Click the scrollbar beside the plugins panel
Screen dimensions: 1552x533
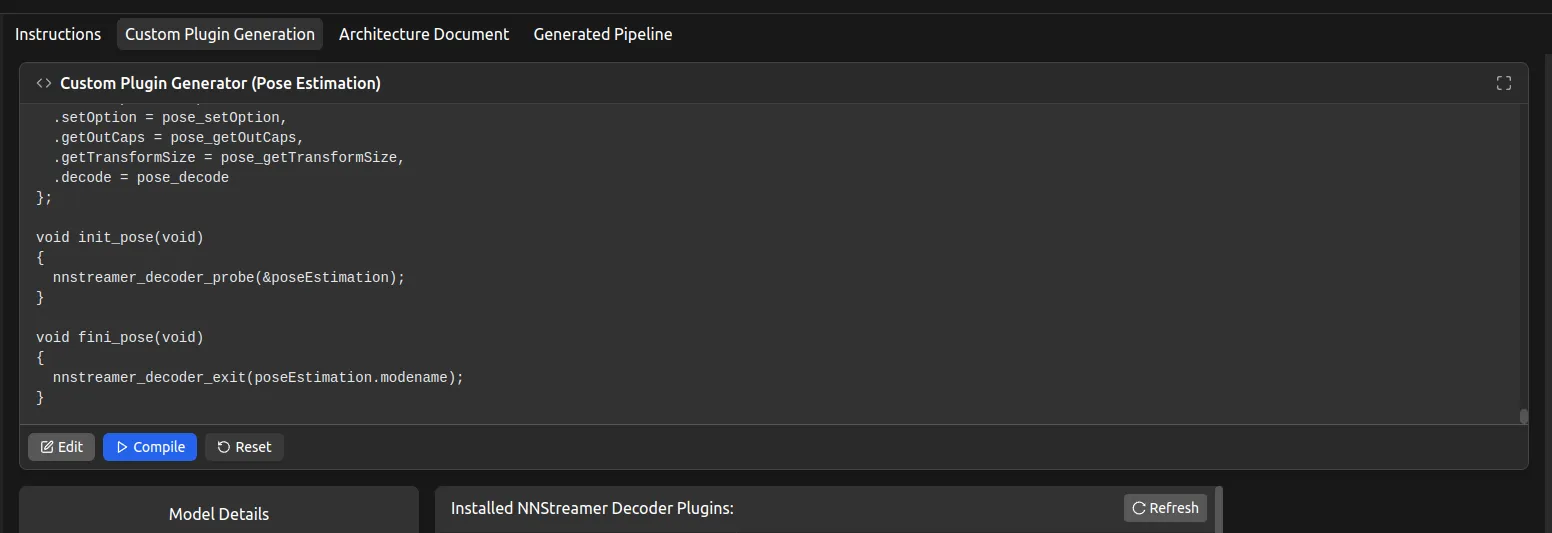coord(1219,509)
